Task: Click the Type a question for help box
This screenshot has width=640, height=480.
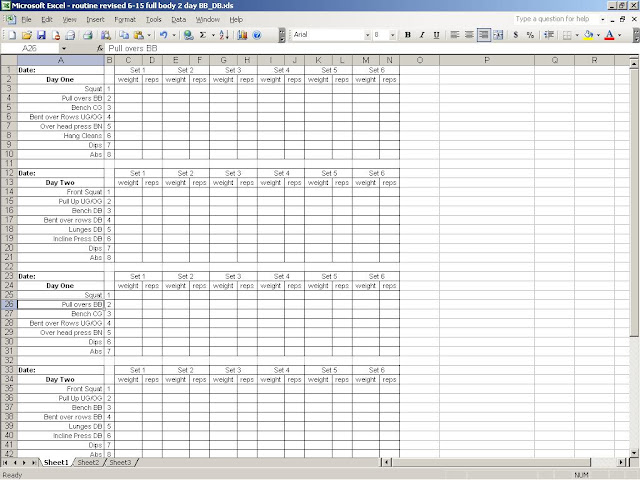Action: [555, 19]
